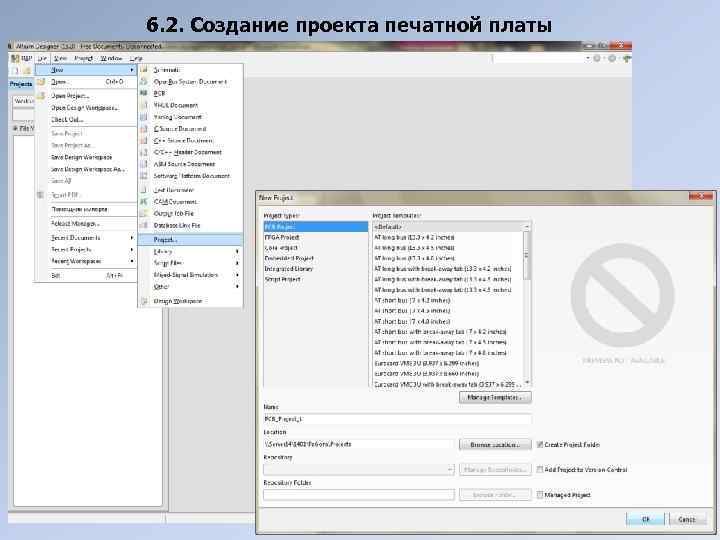The image size is (720, 540).
Task: Toggle the Create Project Folder checkbox
Action: 540,444
